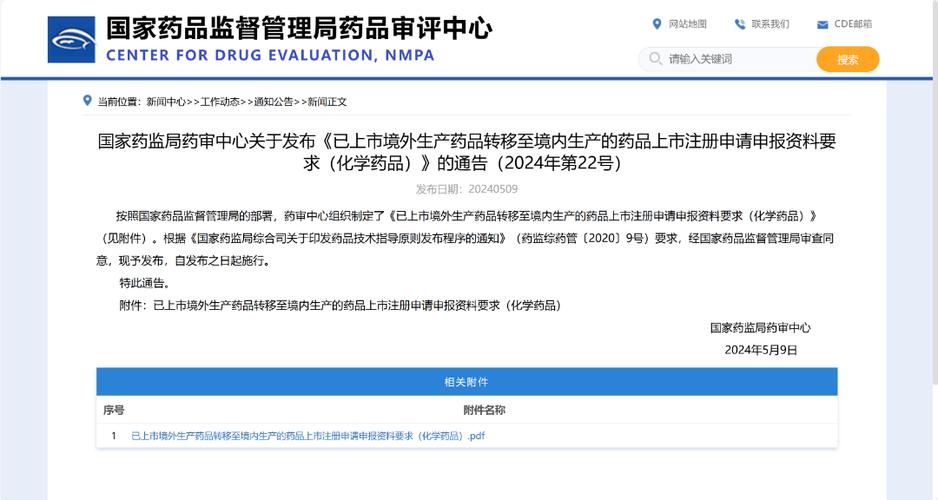Go to 工作动态 in breadcrumb
This screenshot has width=938, height=500.
coord(220,102)
